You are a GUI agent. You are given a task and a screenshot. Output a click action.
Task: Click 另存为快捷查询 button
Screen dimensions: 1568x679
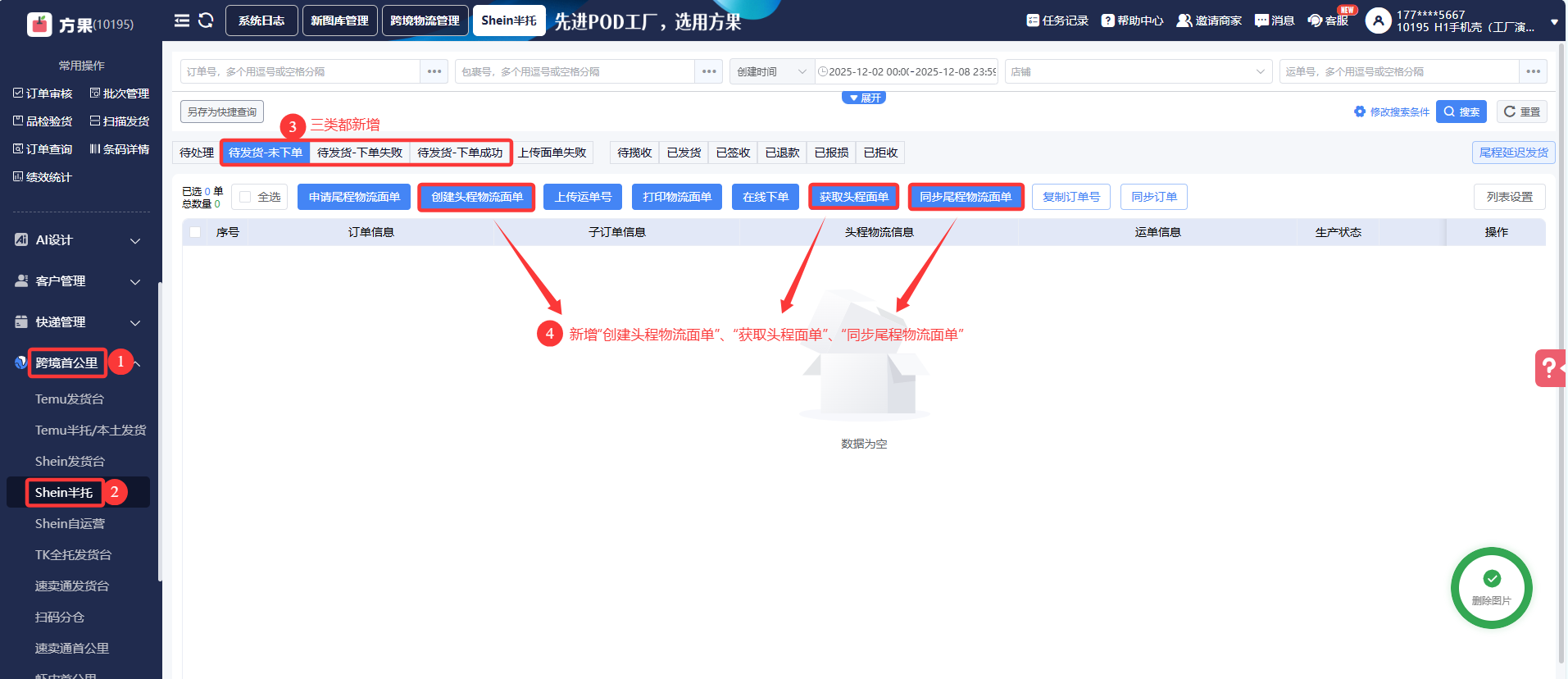point(222,112)
